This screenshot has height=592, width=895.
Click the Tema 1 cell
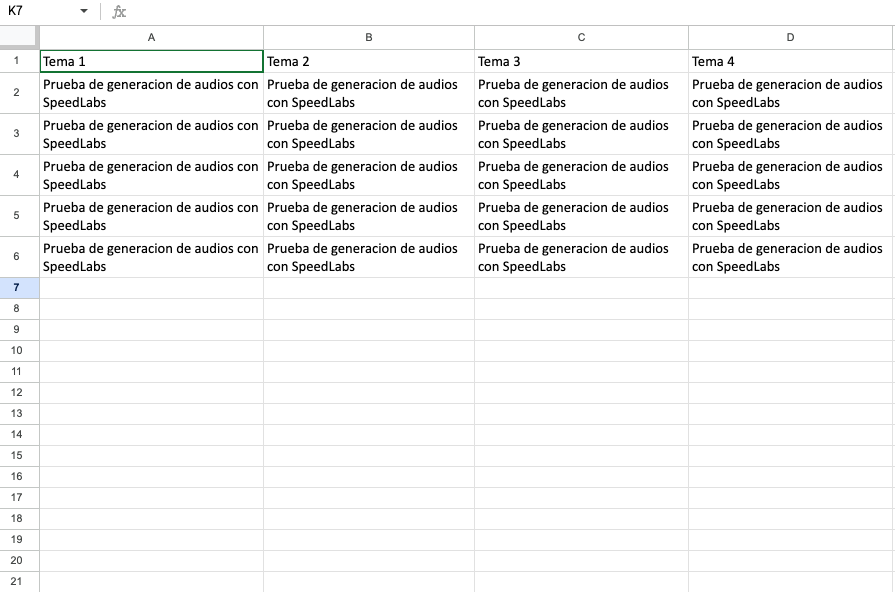(151, 61)
